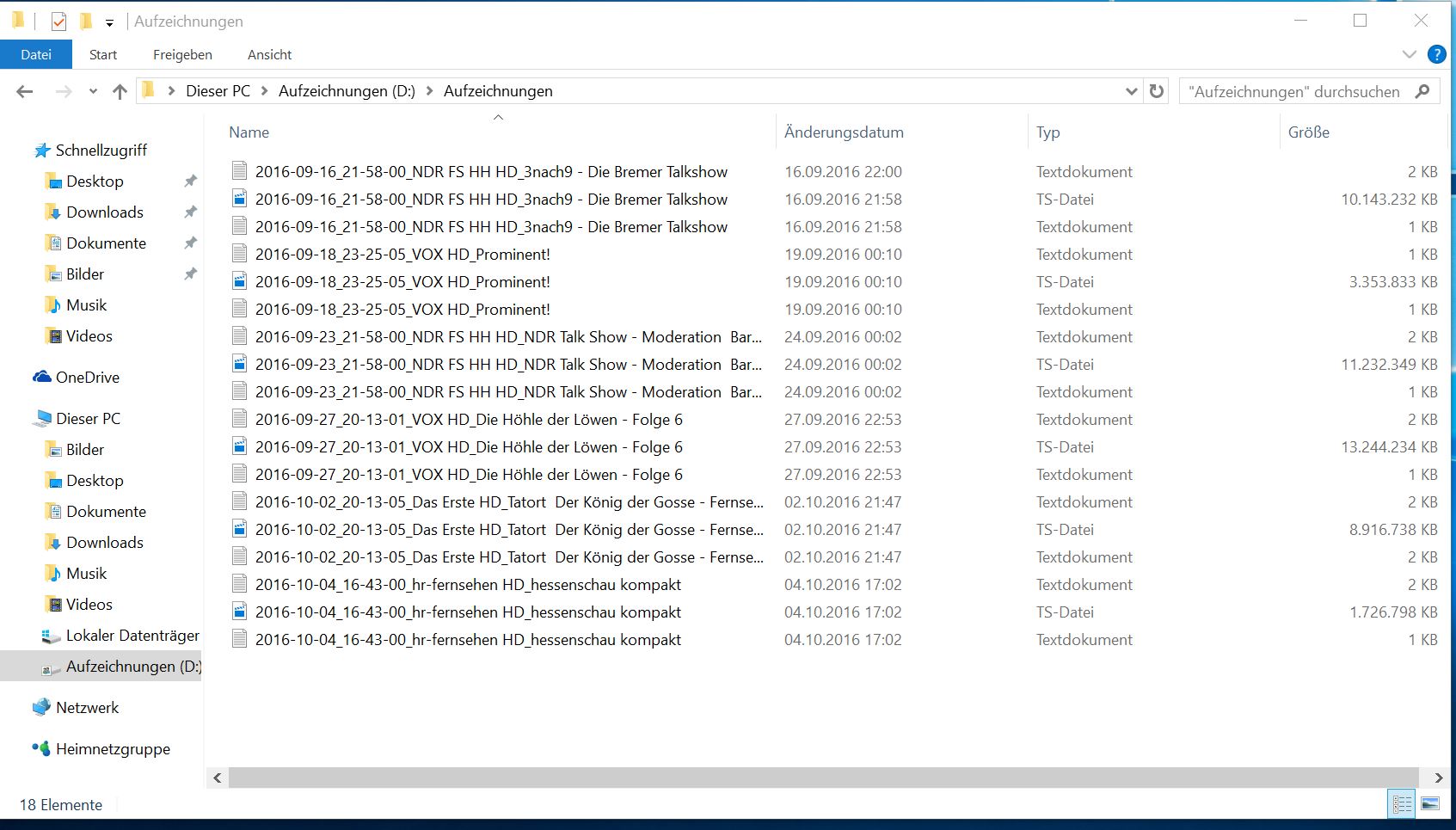Open the address bar history dropdown
The height and width of the screenshot is (830, 1456).
point(1132,91)
